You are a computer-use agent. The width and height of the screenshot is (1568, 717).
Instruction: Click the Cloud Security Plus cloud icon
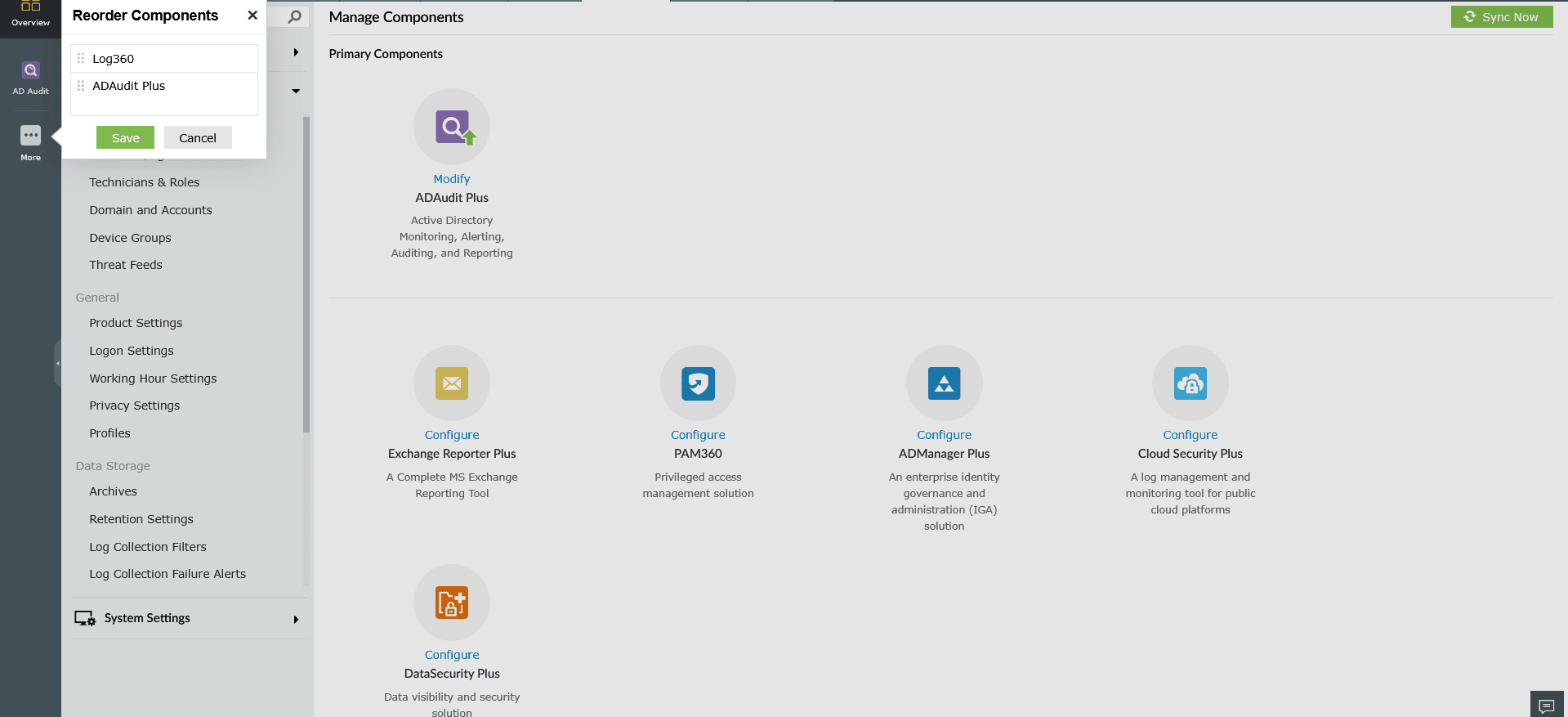coord(1190,383)
